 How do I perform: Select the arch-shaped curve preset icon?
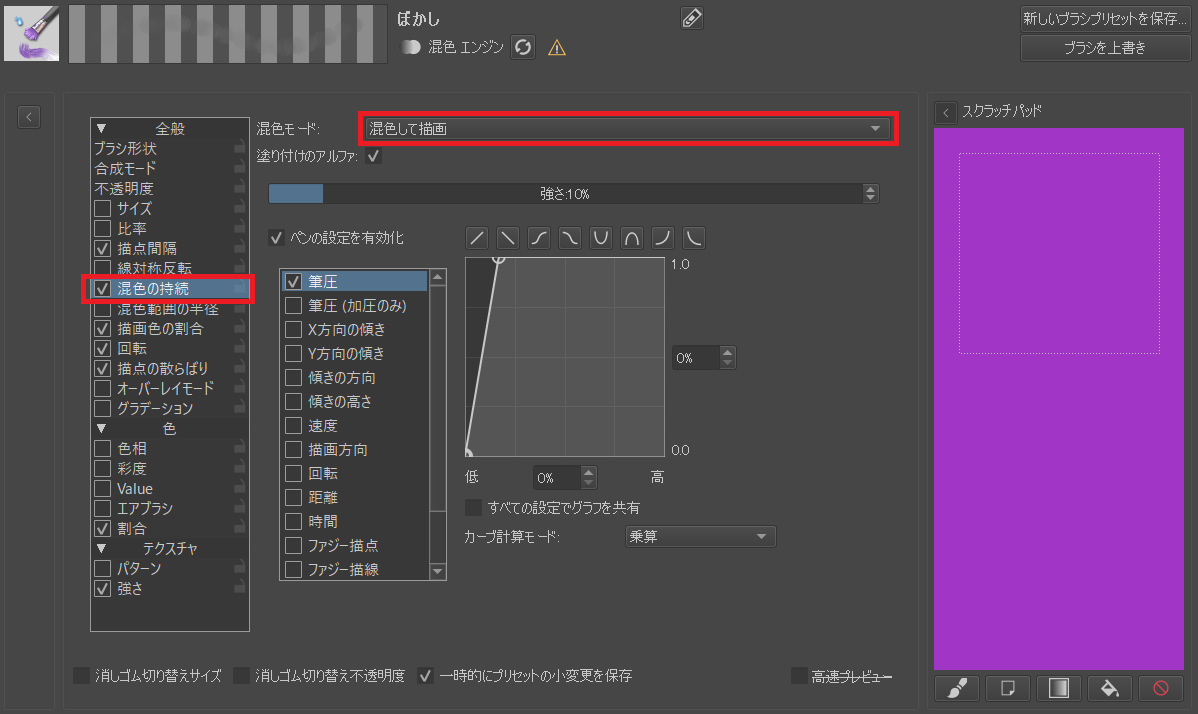pos(632,237)
